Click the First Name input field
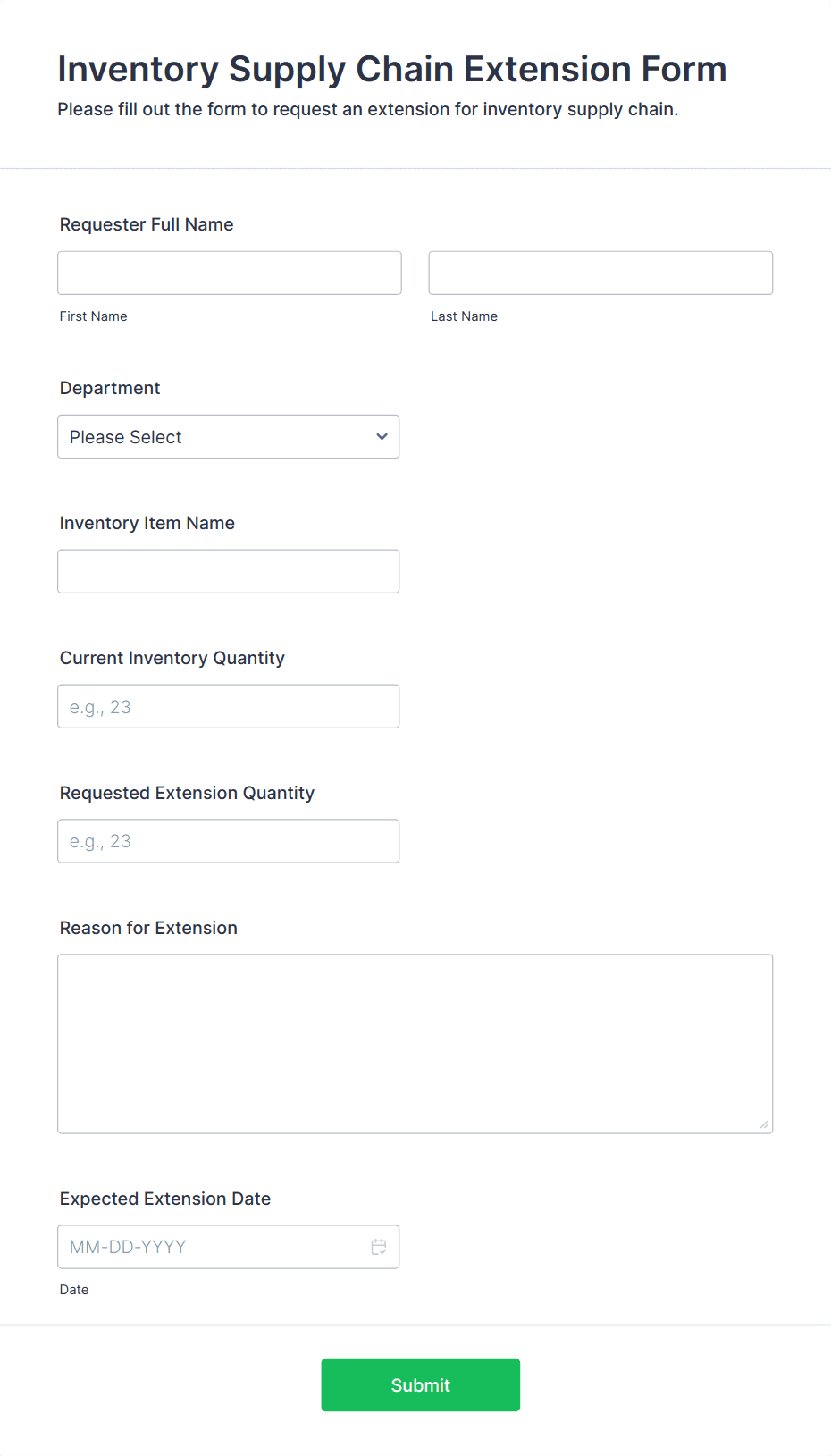This screenshot has width=831, height=1456. coord(230,273)
